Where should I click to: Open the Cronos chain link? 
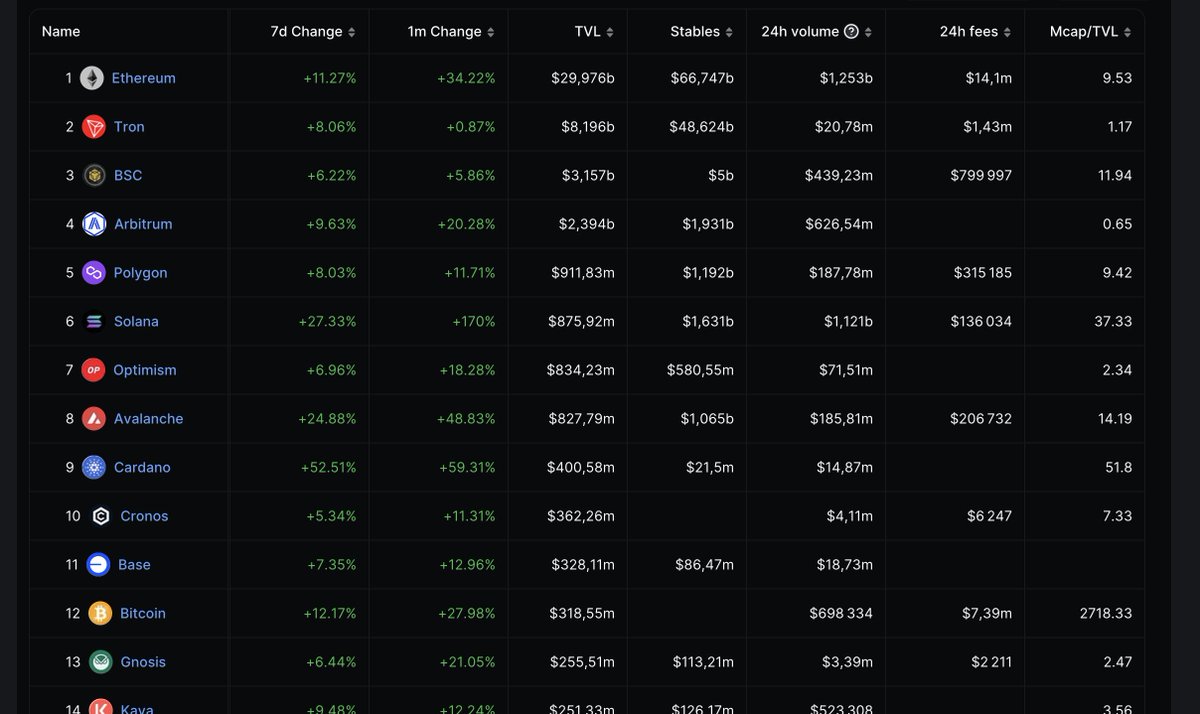144,516
